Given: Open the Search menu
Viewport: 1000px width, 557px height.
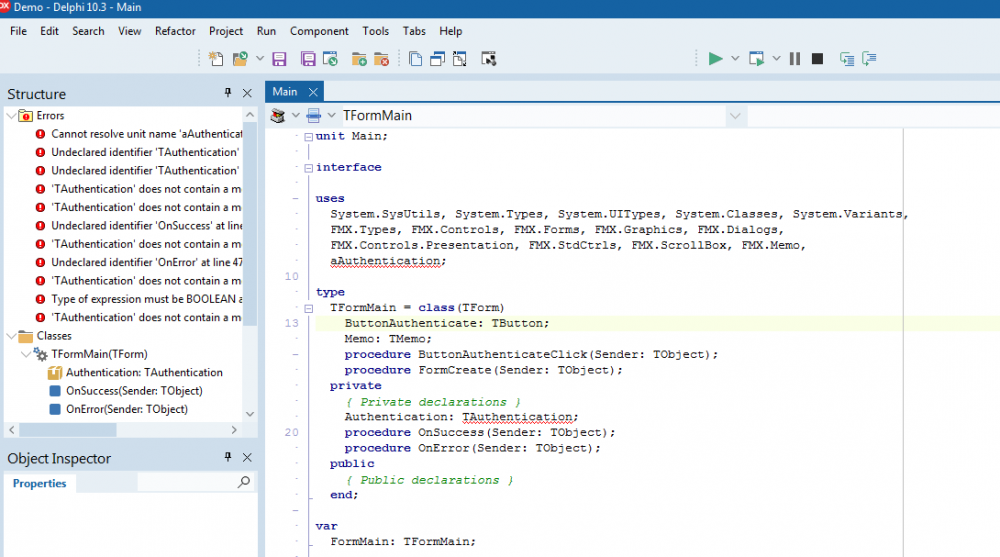Looking at the screenshot, I should coord(88,31).
